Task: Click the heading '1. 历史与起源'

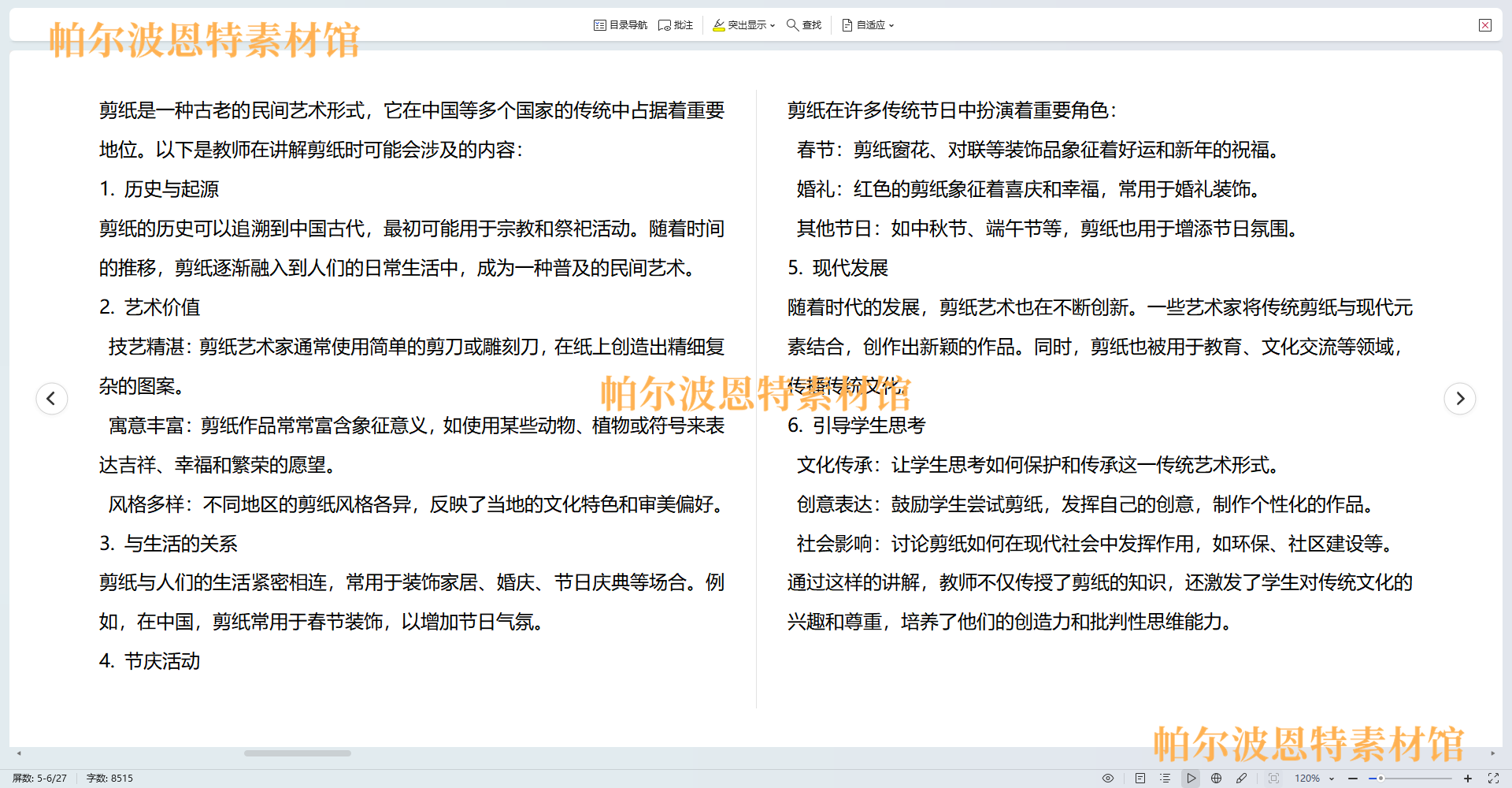Action: click(159, 189)
